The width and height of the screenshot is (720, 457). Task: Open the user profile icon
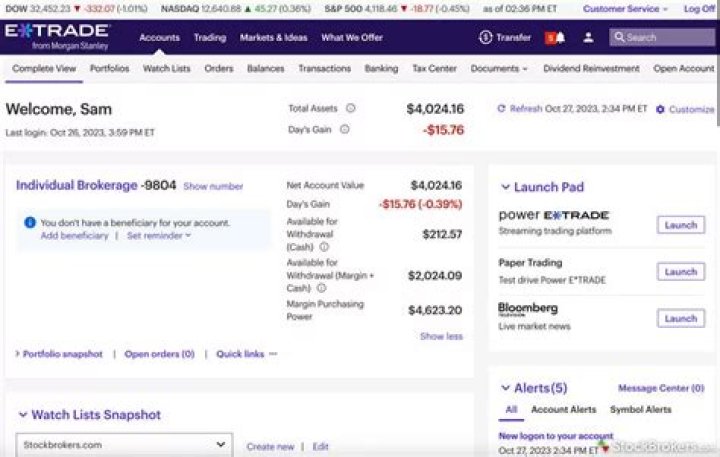(x=588, y=38)
